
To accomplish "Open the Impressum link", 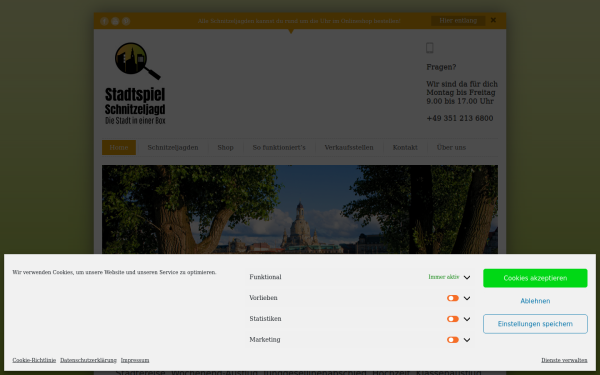I will [135, 360].
